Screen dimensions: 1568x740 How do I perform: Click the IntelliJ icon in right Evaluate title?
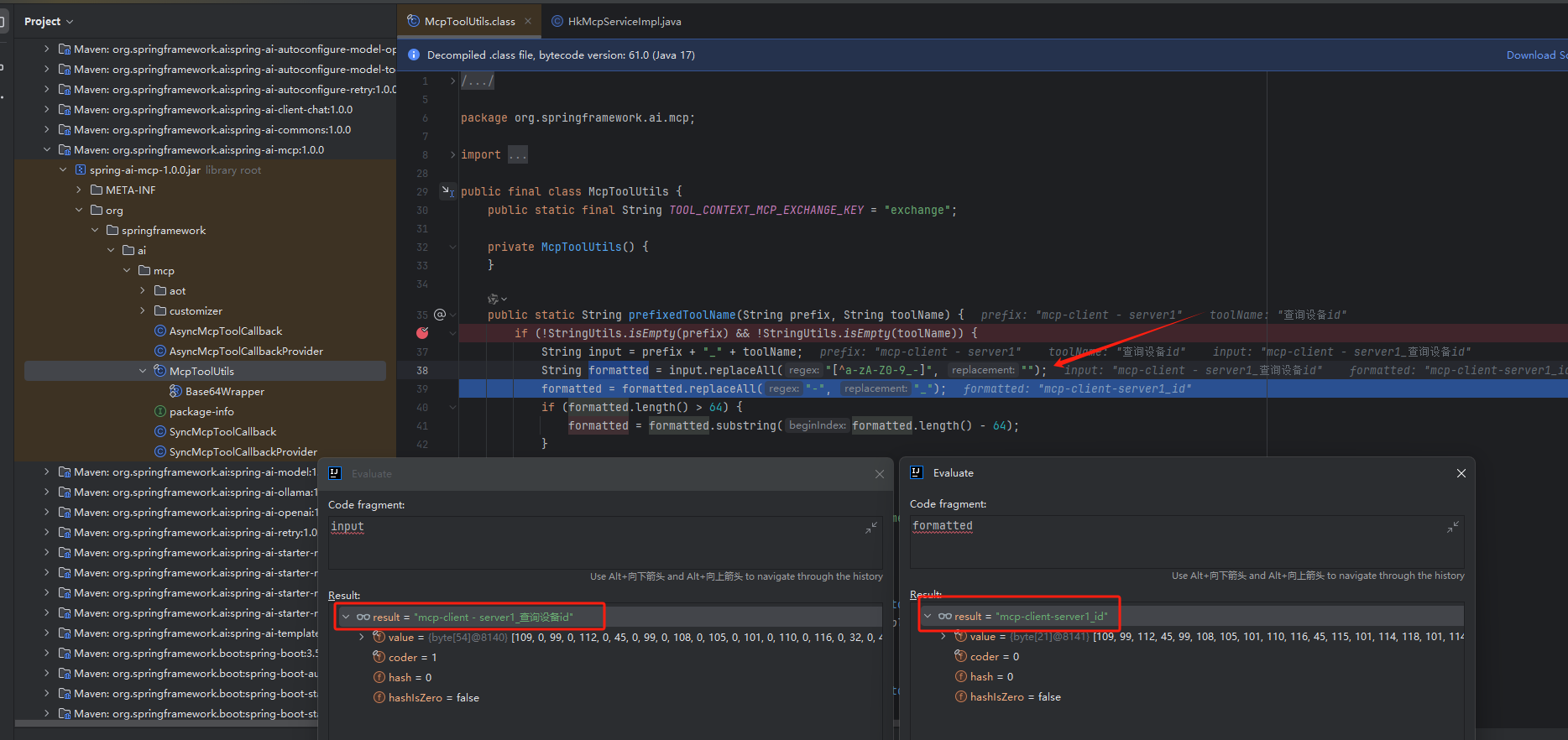pyautogui.click(x=917, y=473)
